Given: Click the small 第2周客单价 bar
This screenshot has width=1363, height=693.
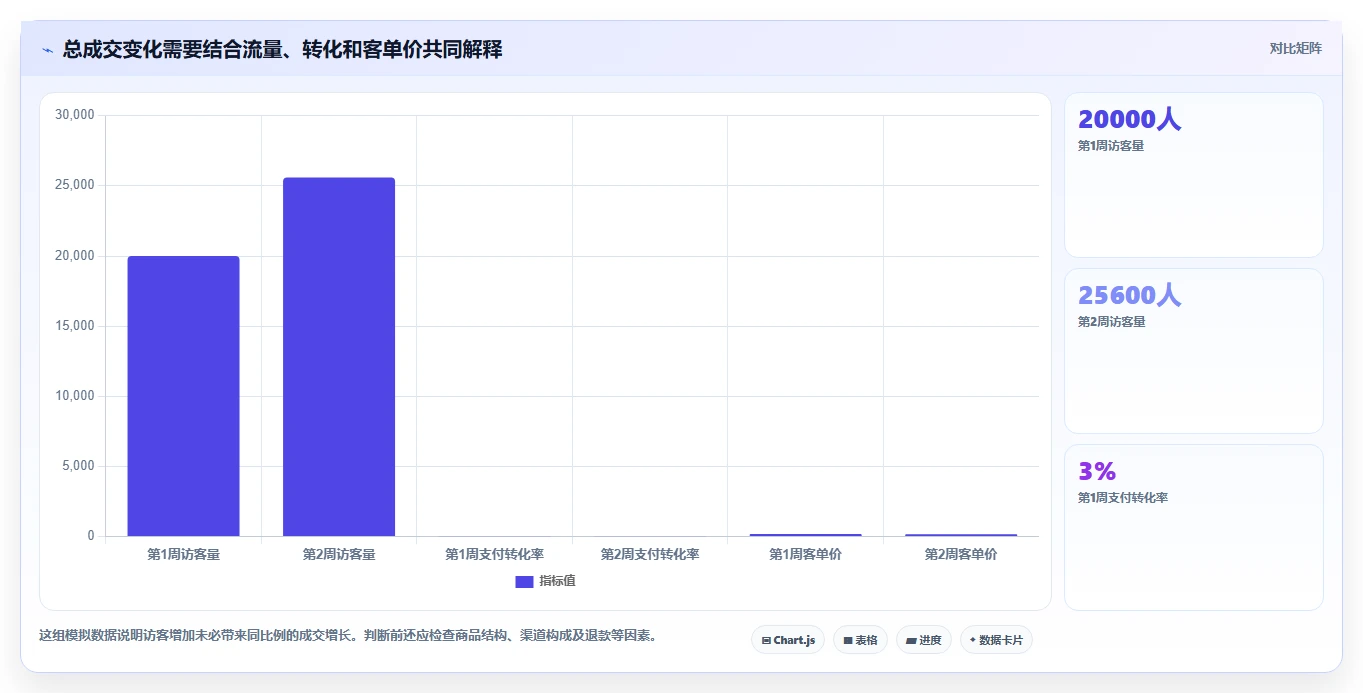Looking at the screenshot, I should click(x=961, y=535).
